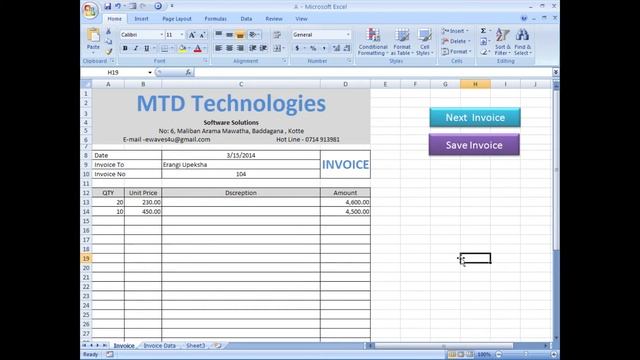Image resolution: width=640 pixels, height=360 pixels.
Task: Toggle italic formatting
Action: 136,49
